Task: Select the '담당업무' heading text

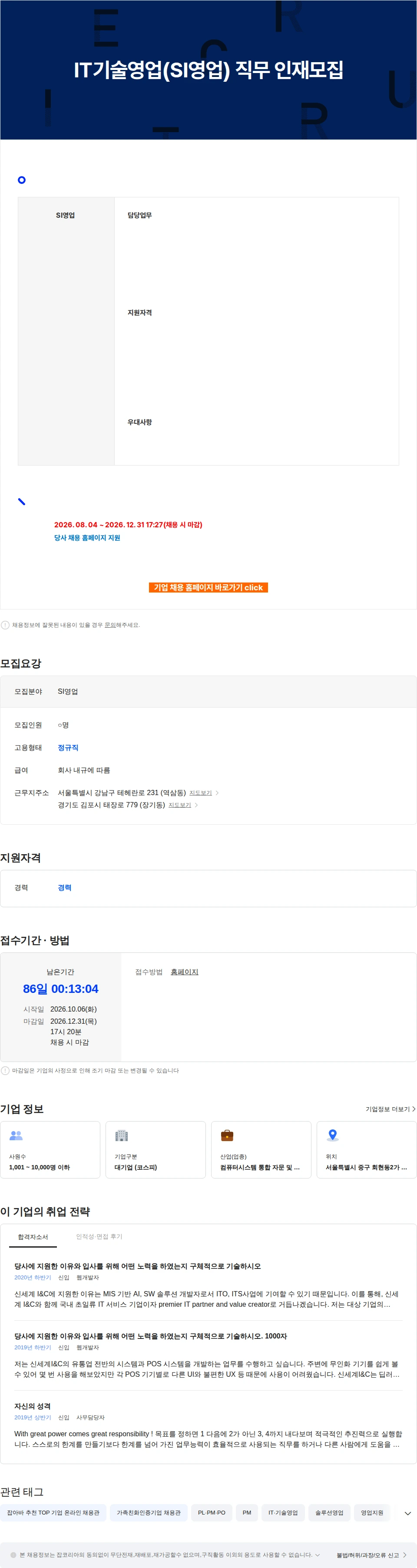Action: pyautogui.click(x=140, y=216)
